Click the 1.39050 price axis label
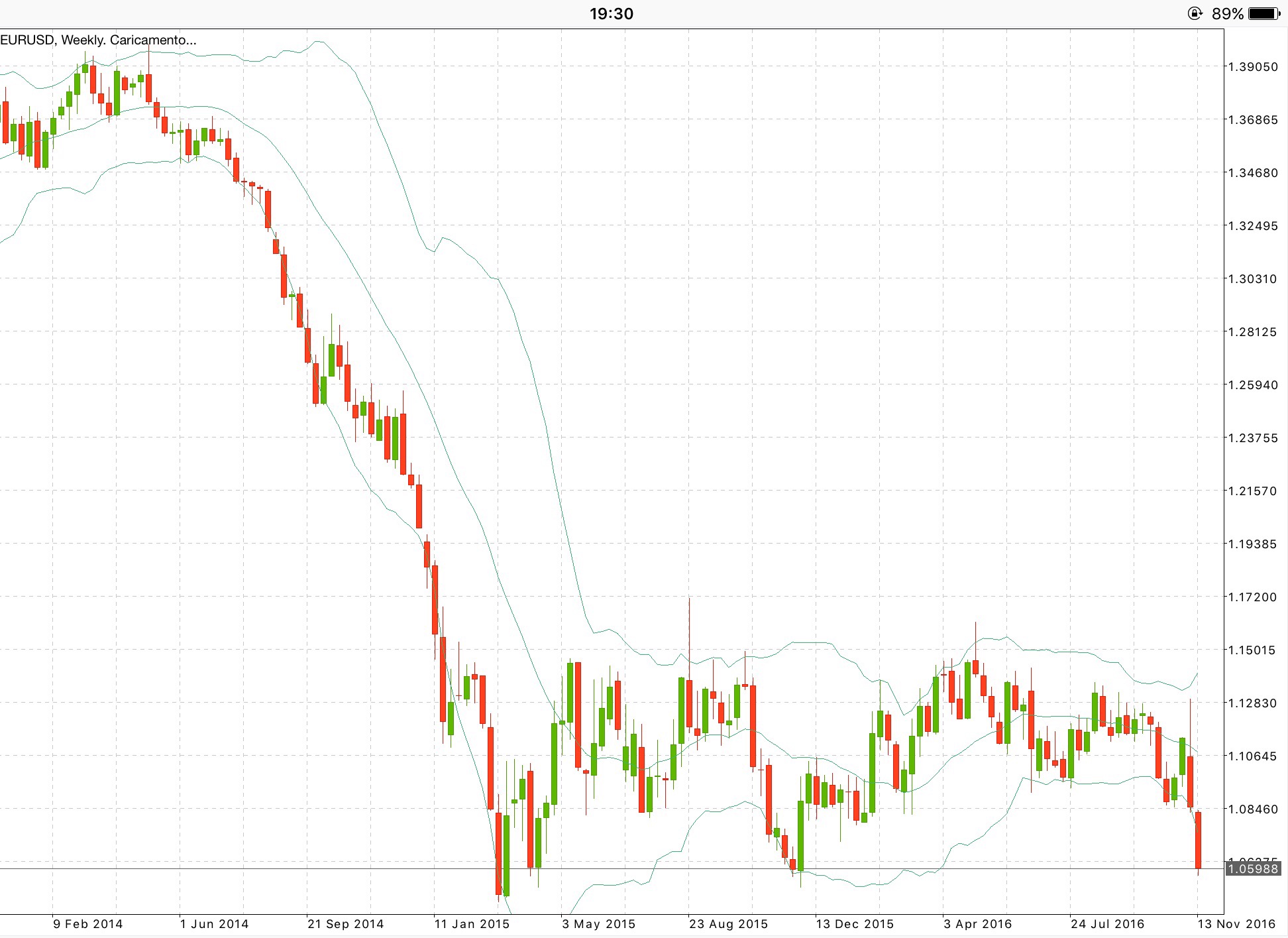The height and width of the screenshot is (938, 1288). [1252, 66]
